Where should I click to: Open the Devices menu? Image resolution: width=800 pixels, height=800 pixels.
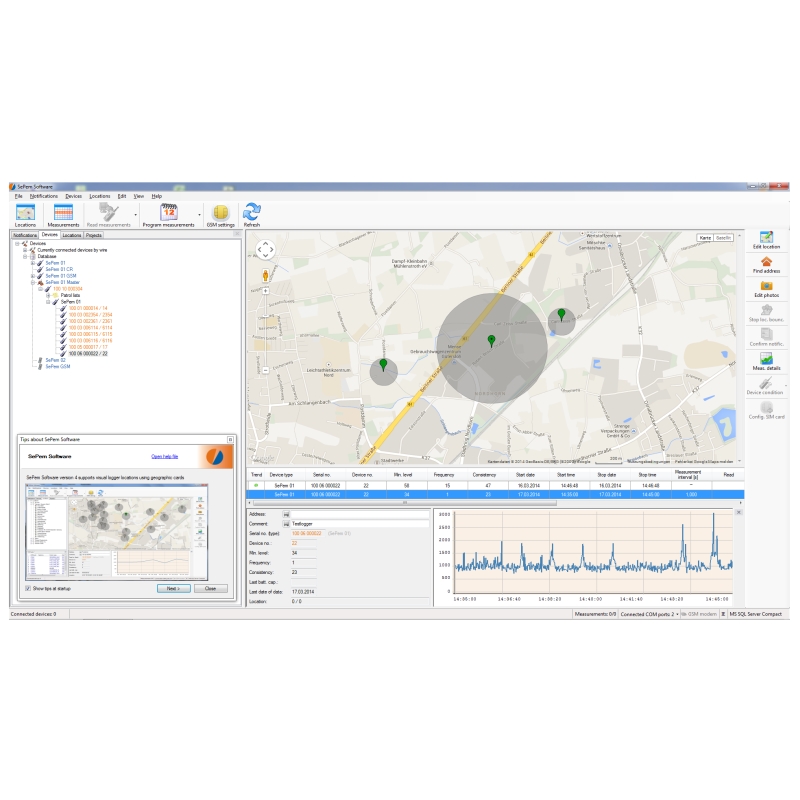(73, 196)
